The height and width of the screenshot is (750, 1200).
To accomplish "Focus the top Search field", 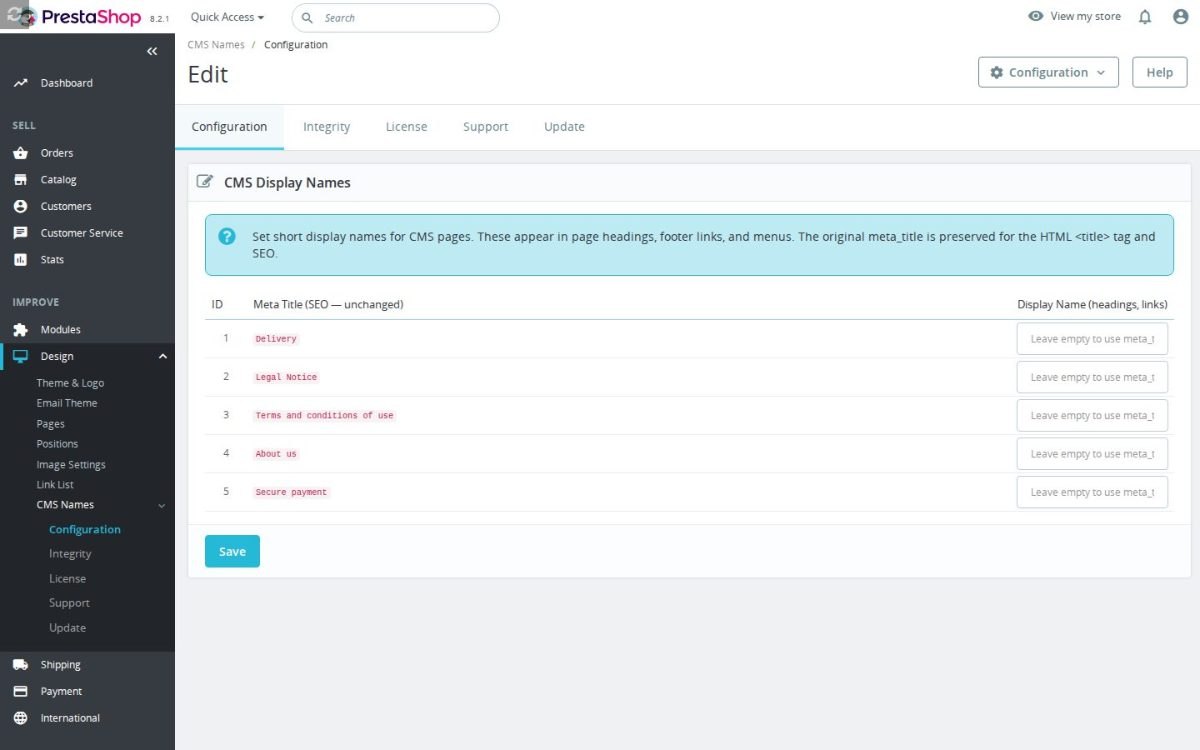I will tap(395, 18).
